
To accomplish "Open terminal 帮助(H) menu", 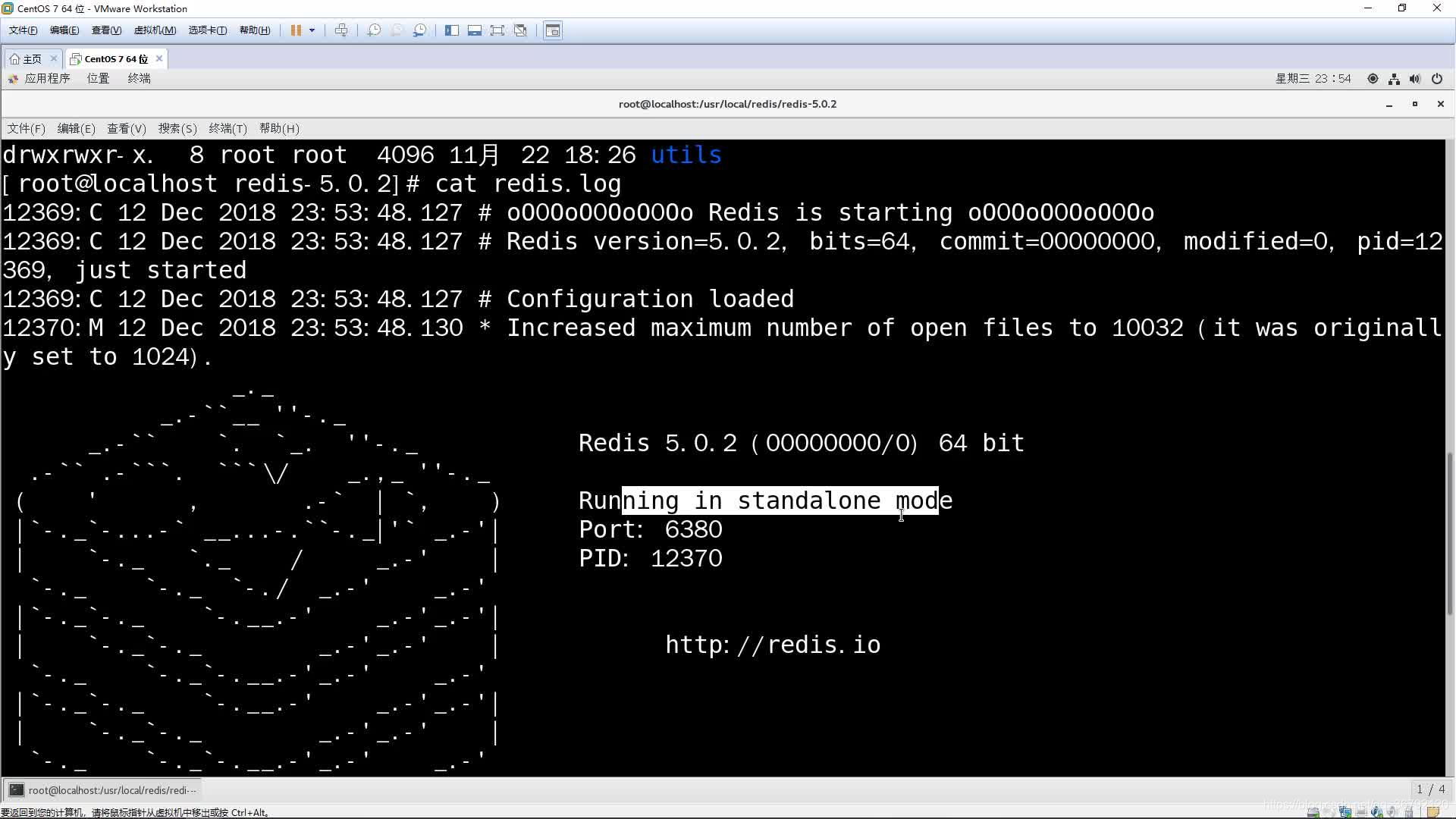I will tap(279, 128).
